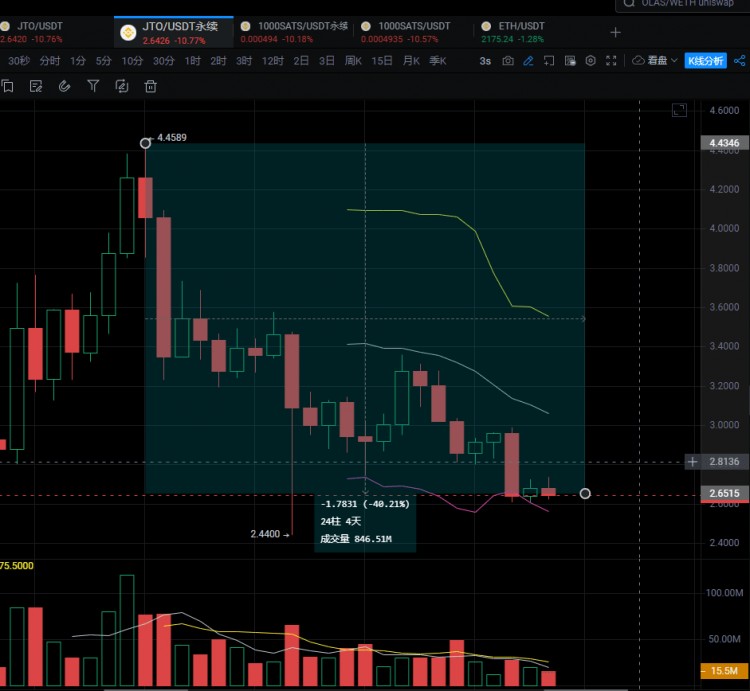Image resolution: width=750 pixels, height=691 pixels.
Task: Click the 4.4346 price axis label
Action: [x=724, y=143]
